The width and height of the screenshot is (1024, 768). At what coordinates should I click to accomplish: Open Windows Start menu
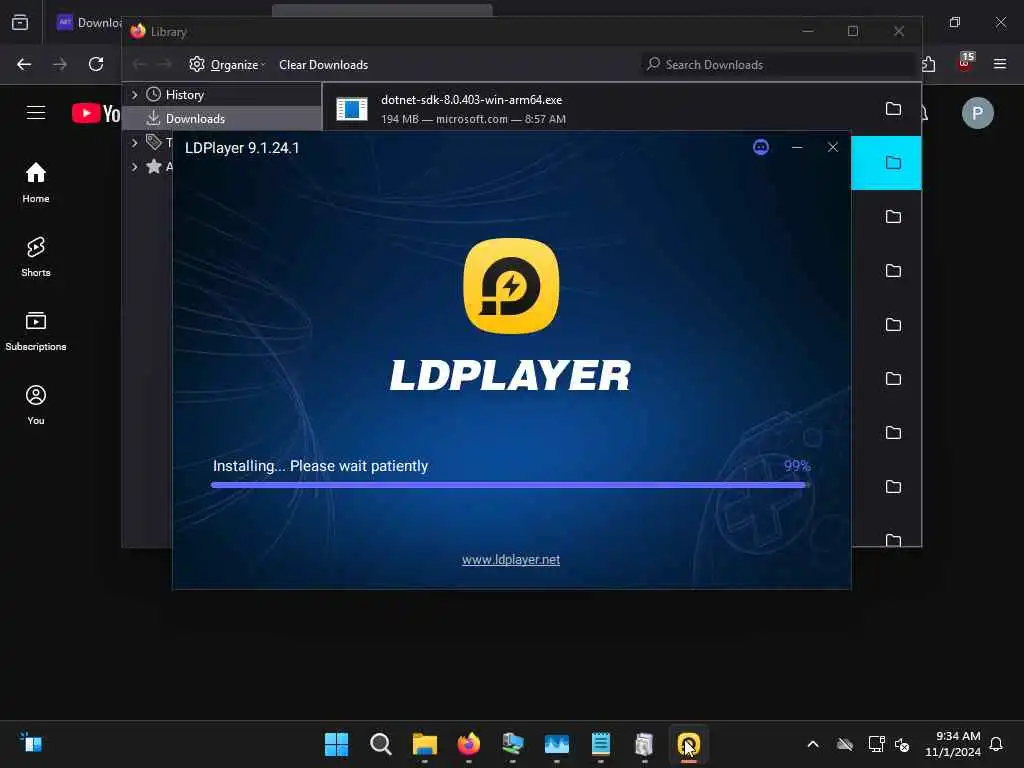[336, 744]
